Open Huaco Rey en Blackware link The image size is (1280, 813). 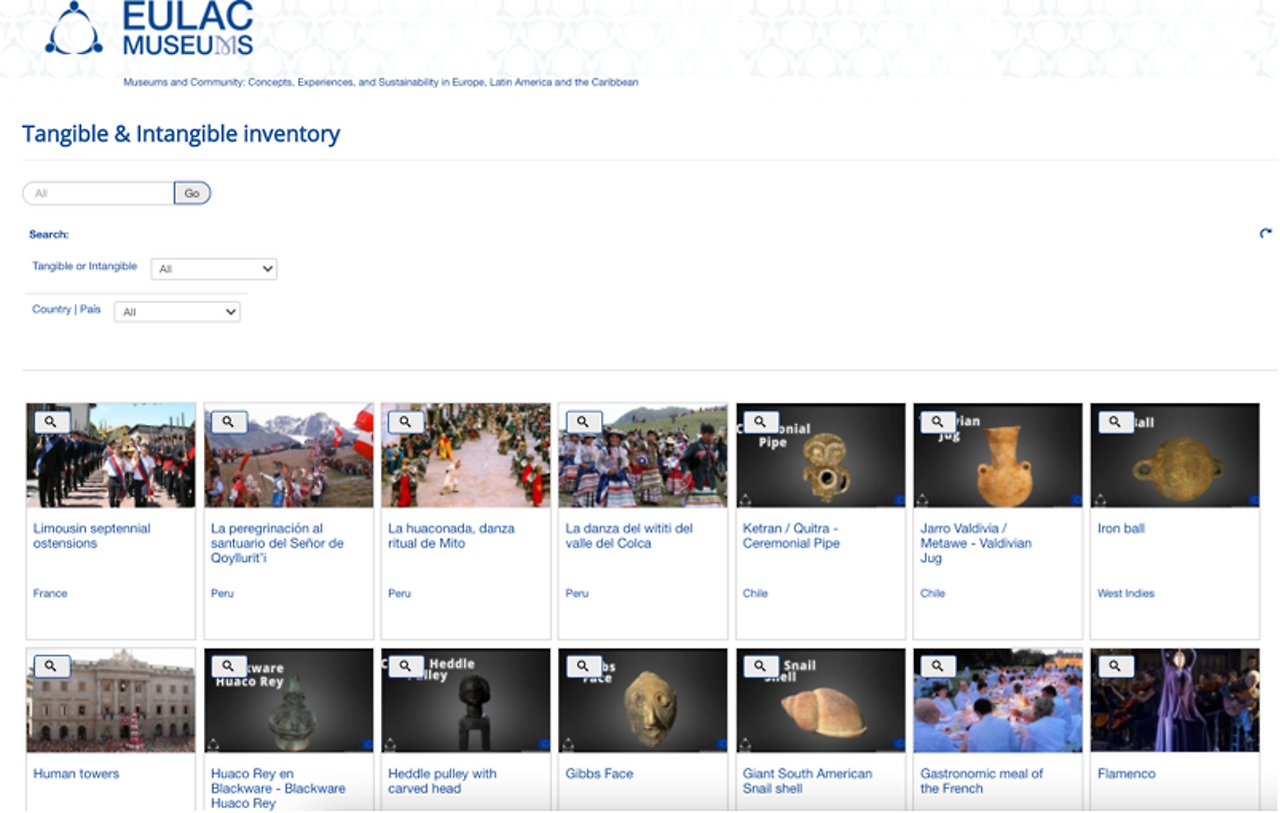tap(278, 788)
